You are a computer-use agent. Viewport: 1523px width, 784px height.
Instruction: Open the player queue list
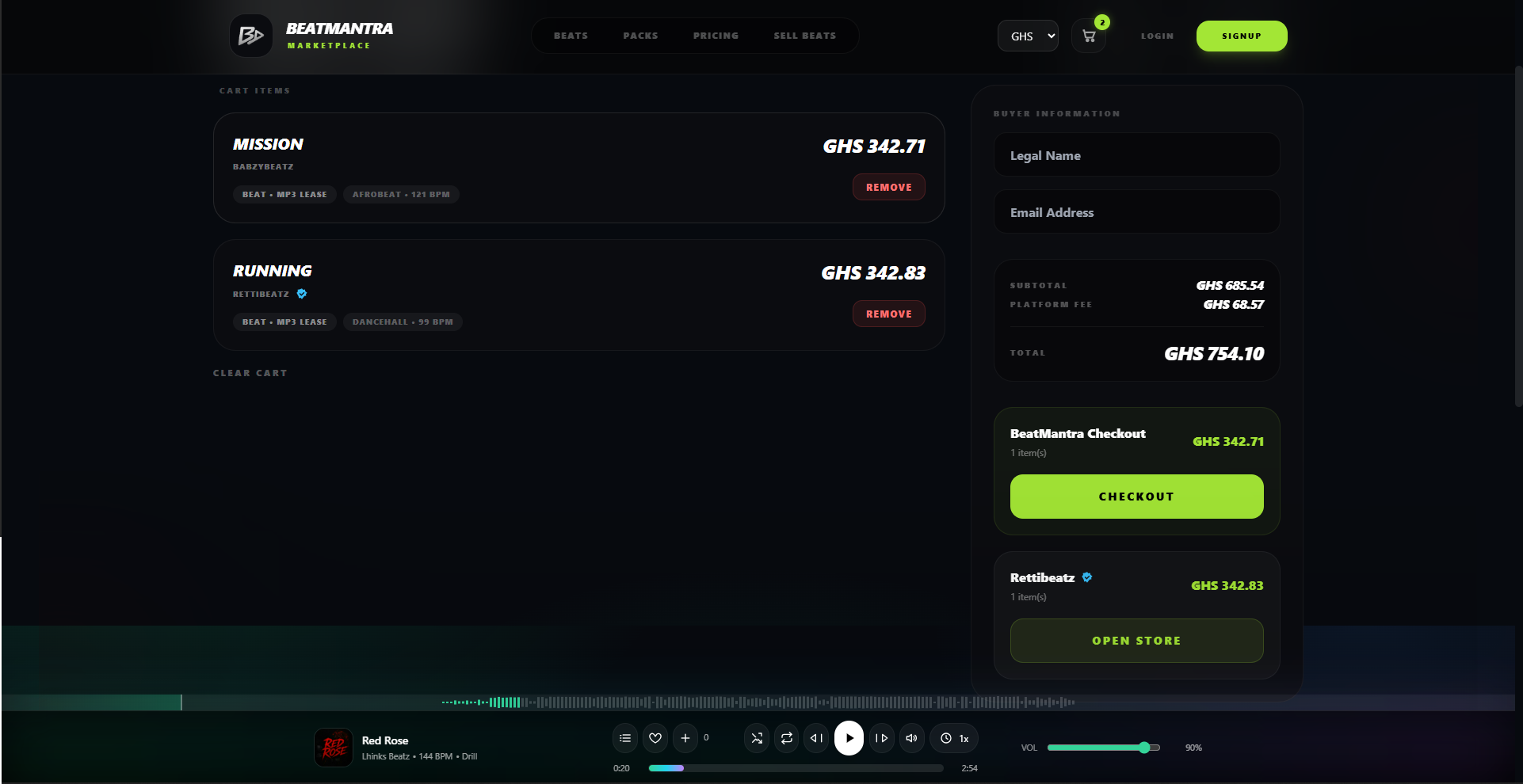pyautogui.click(x=625, y=738)
